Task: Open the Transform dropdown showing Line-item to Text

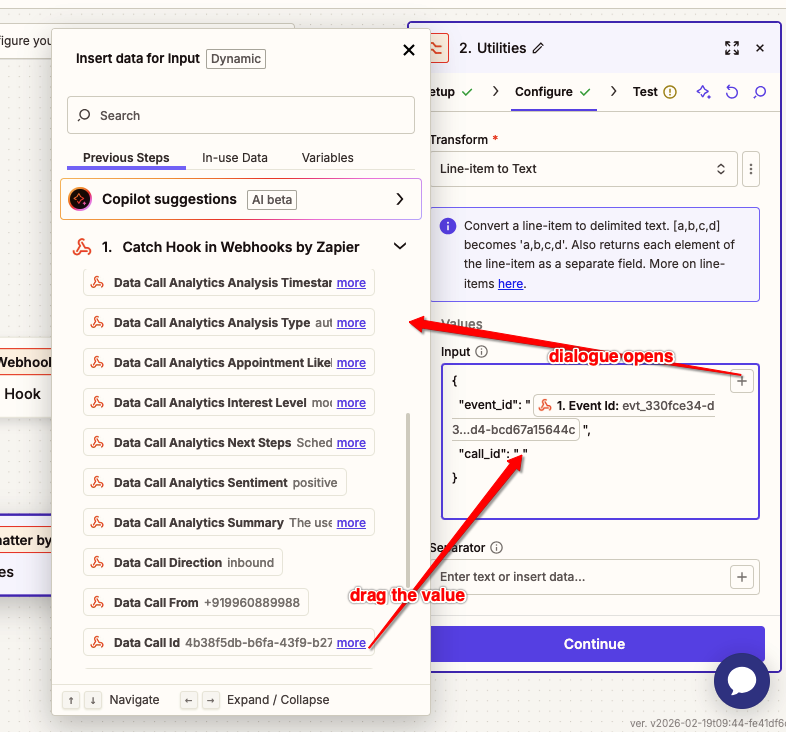Action: (x=584, y=169)
